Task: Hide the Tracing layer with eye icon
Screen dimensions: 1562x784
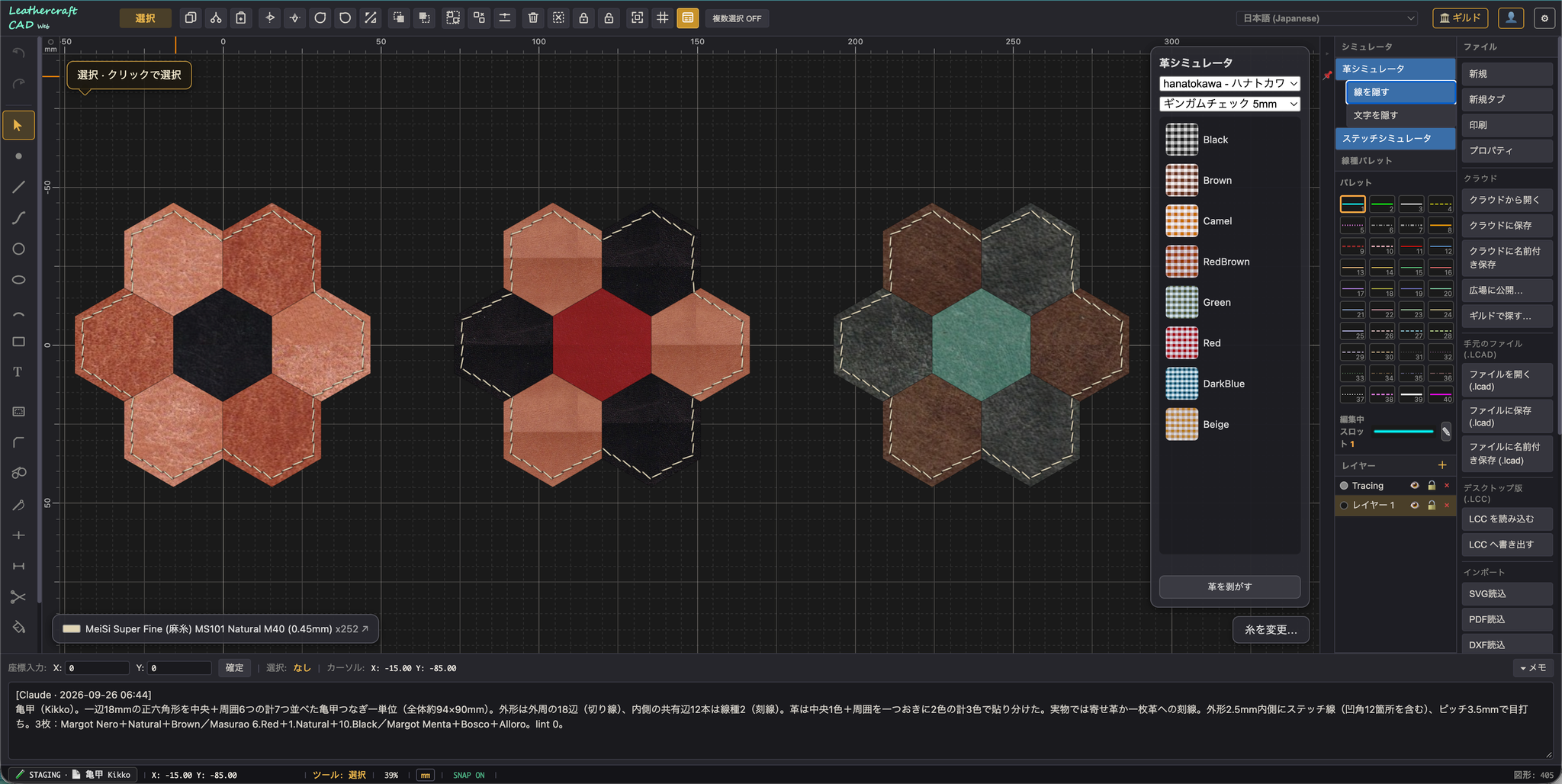Action: [x=1415, y=486]
